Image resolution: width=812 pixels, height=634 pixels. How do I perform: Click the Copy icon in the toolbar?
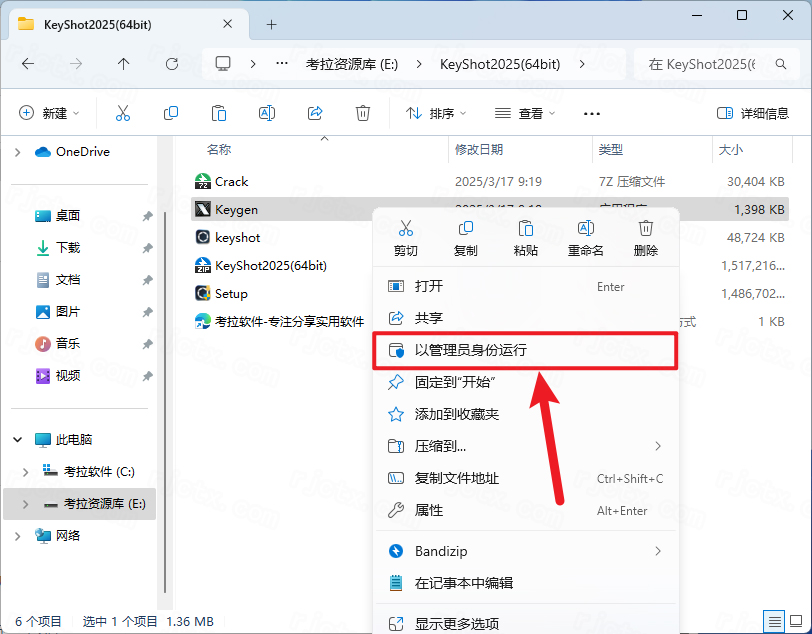pyautogui.click(x=171, y=112)
